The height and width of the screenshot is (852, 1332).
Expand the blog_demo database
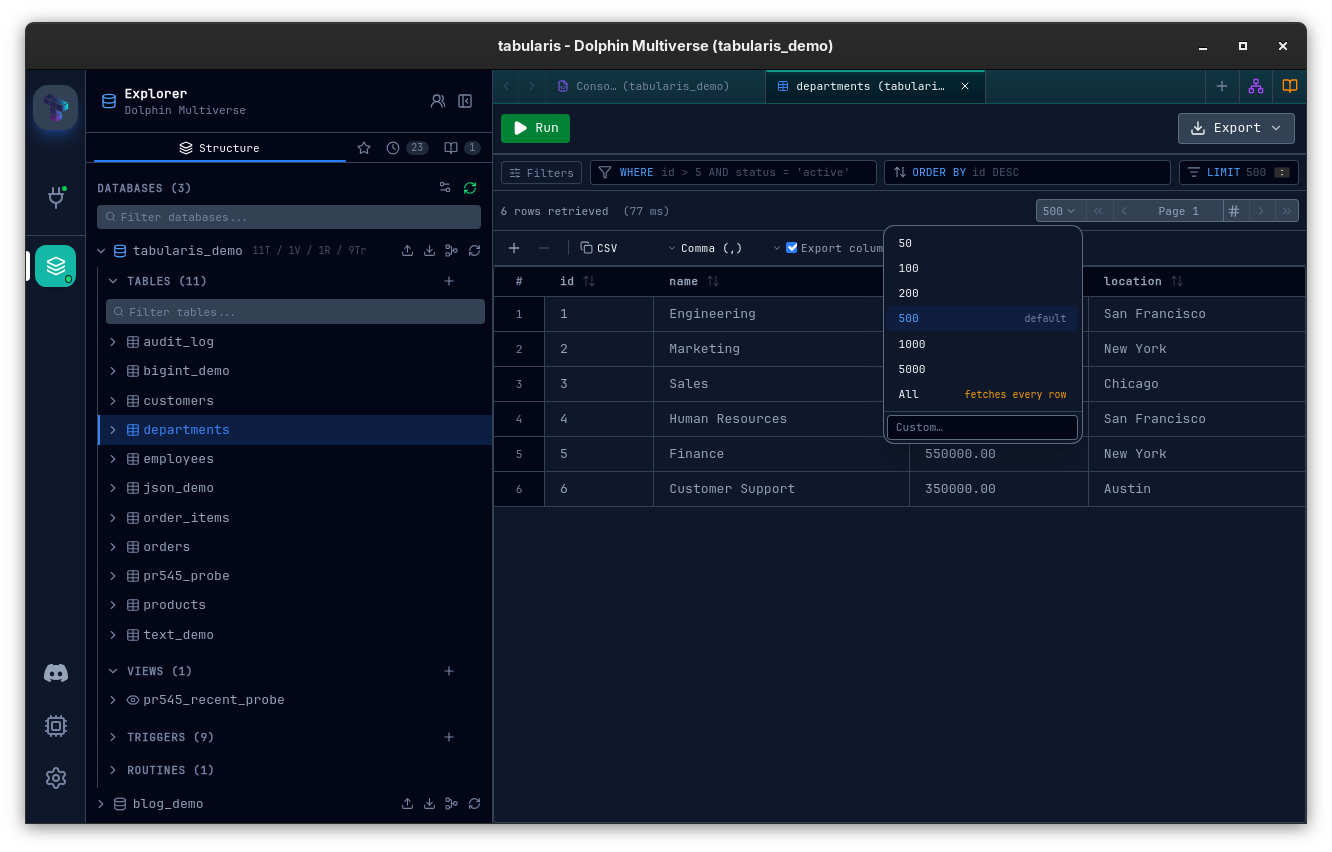tap(101, 804)
